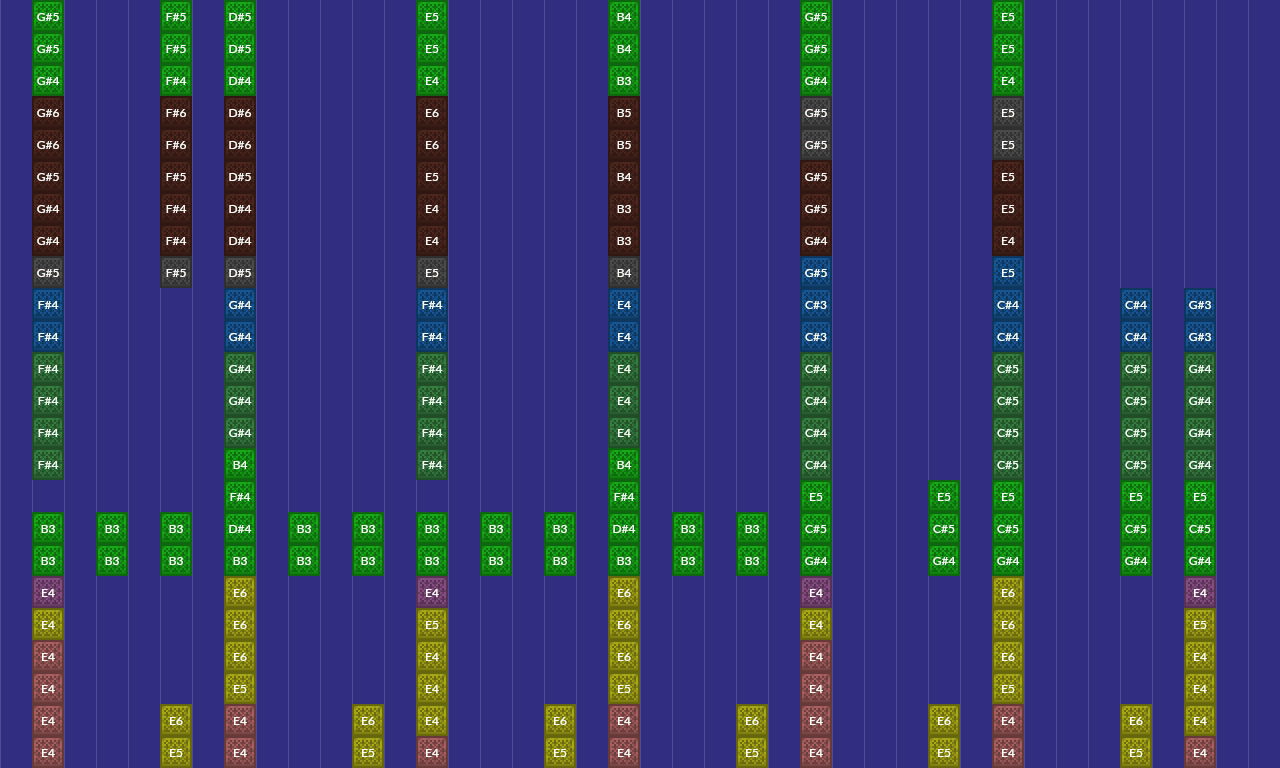Select the maroon D#6 note block
This screenshot has height=768, width=1280.
(240, 113)
